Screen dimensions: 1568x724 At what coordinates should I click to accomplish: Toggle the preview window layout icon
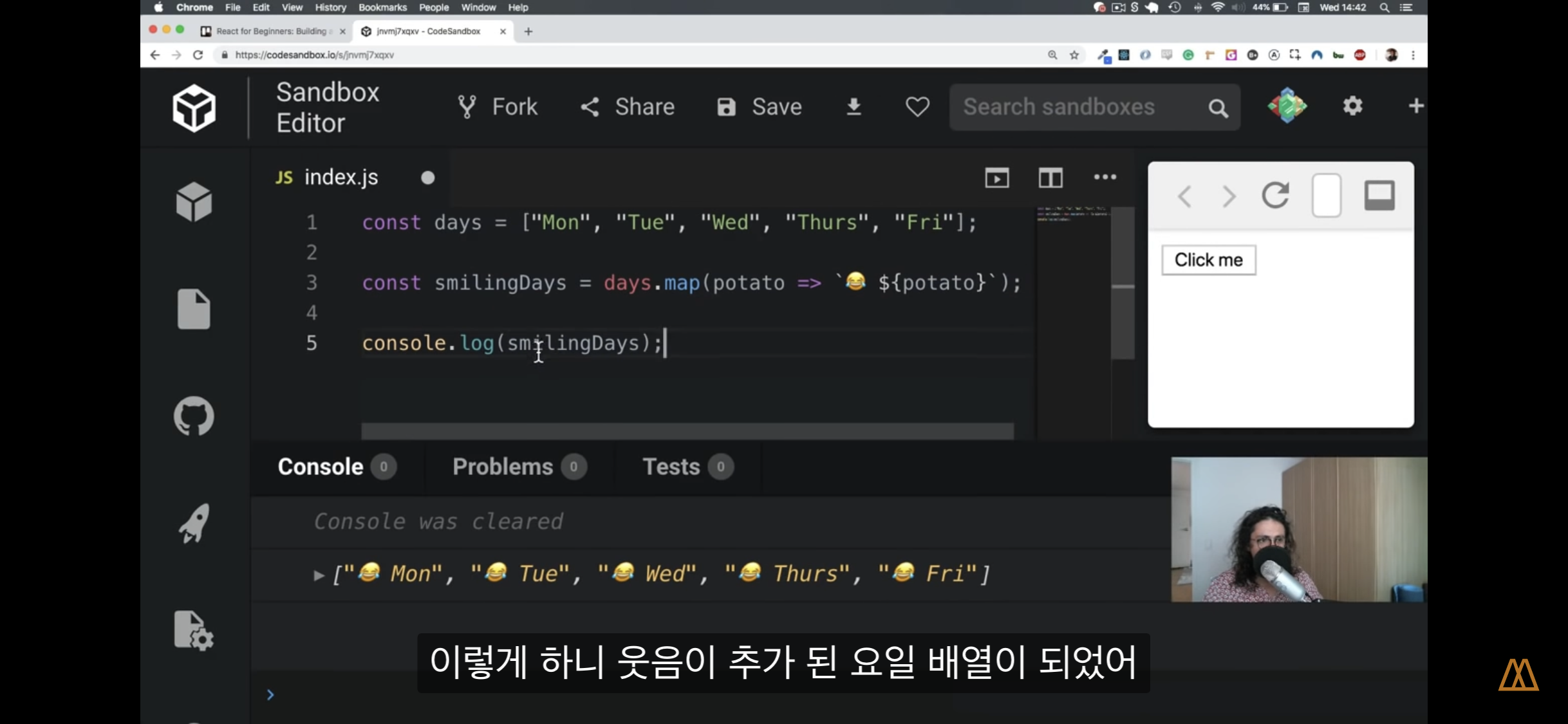click(x=1379, y=196)
